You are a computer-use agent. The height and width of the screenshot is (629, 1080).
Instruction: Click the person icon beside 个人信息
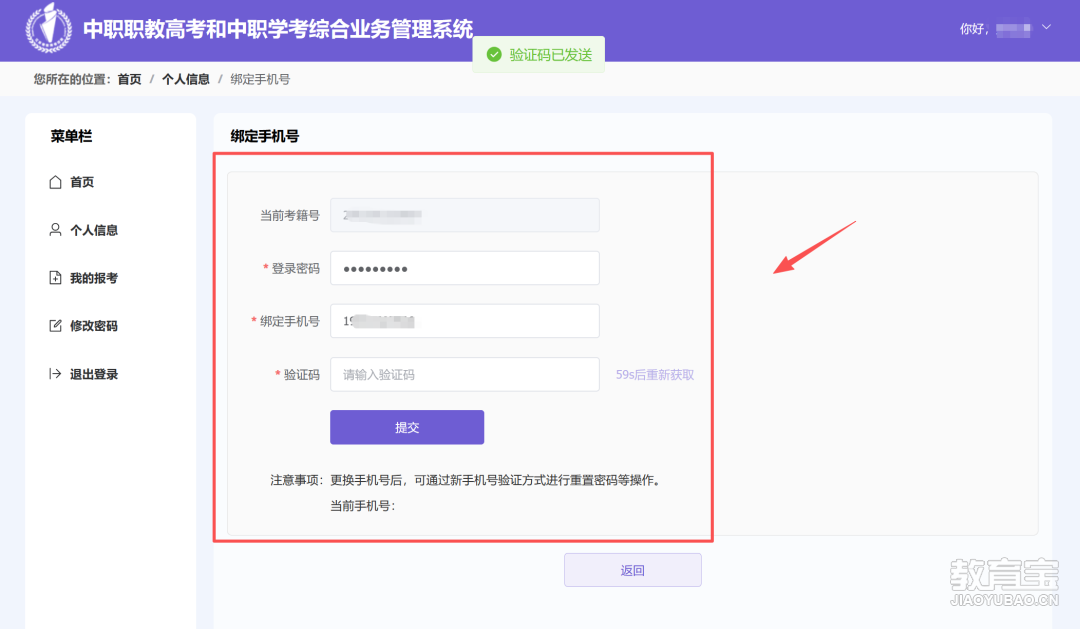55,229
